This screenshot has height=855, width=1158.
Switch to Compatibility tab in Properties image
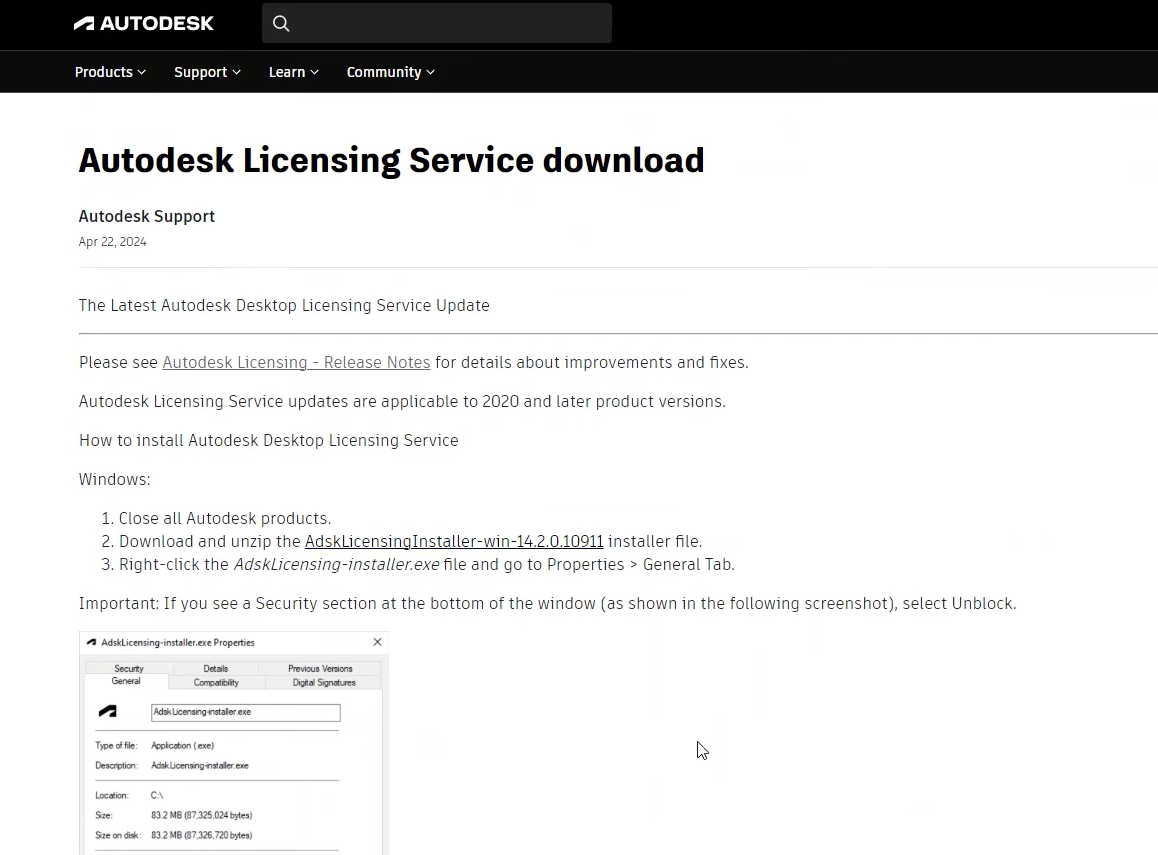(216, 682)
